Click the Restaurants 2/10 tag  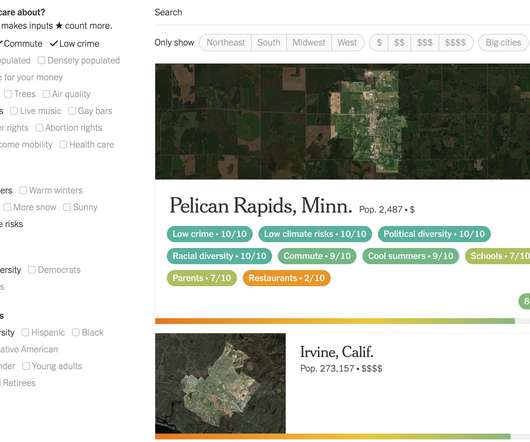click(286, 278)
